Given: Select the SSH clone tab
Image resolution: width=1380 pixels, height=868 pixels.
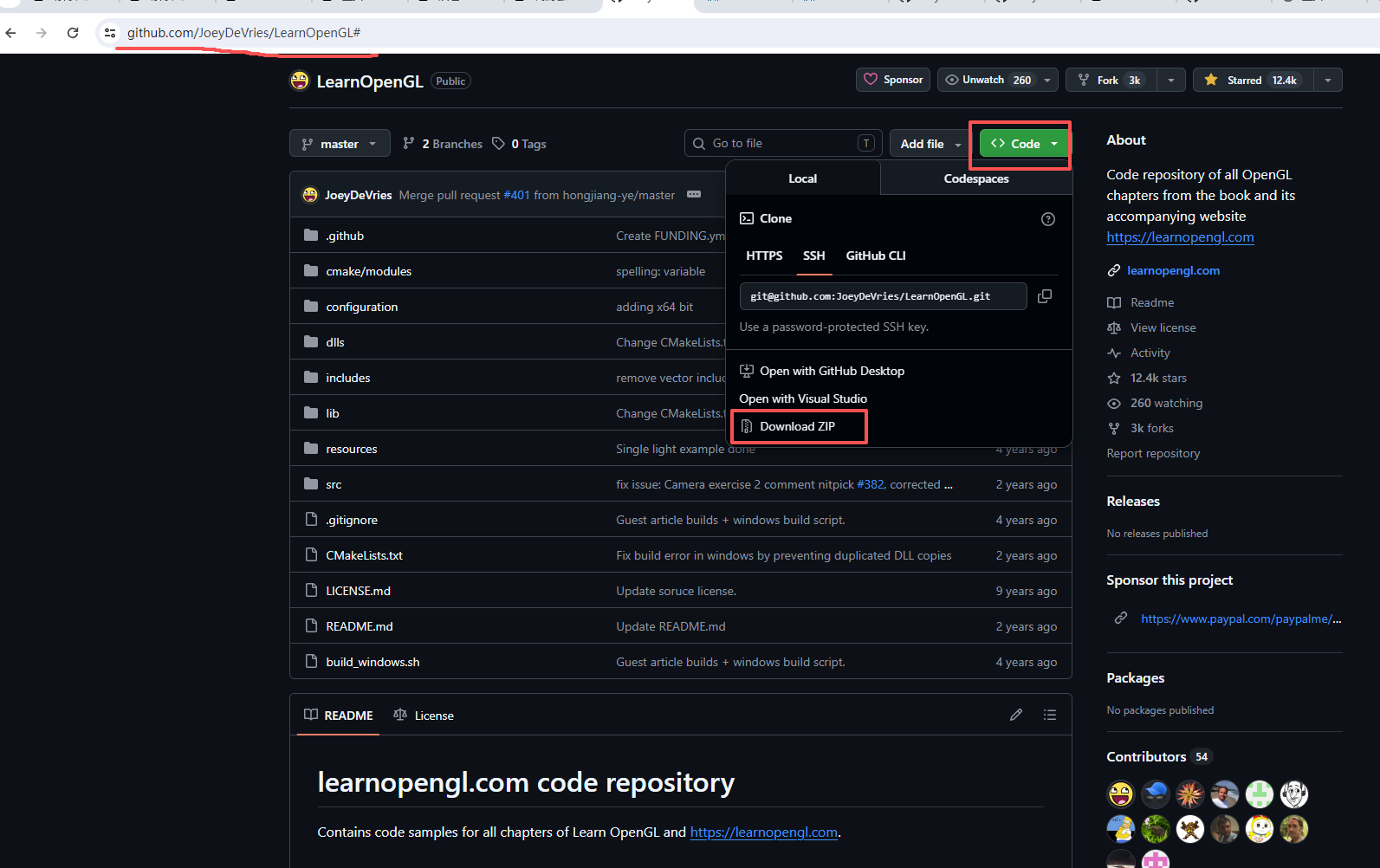Looking at the screenshot, I should pos(814,256).
